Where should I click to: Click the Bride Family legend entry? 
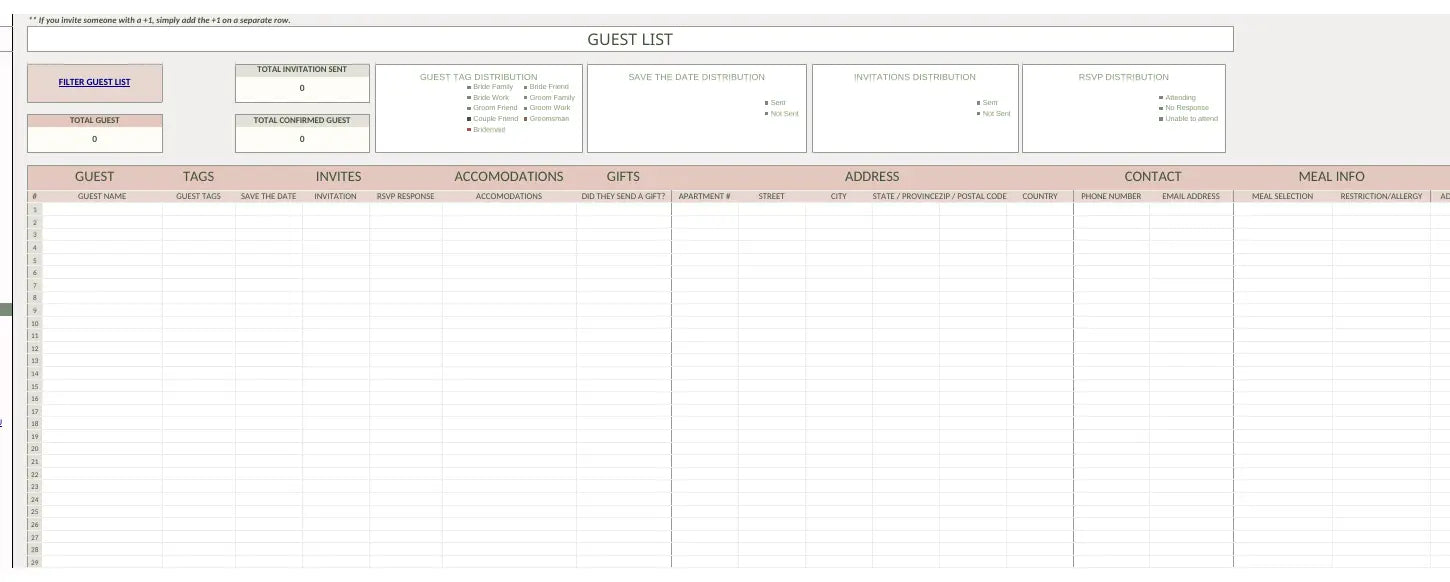point(490,87)
